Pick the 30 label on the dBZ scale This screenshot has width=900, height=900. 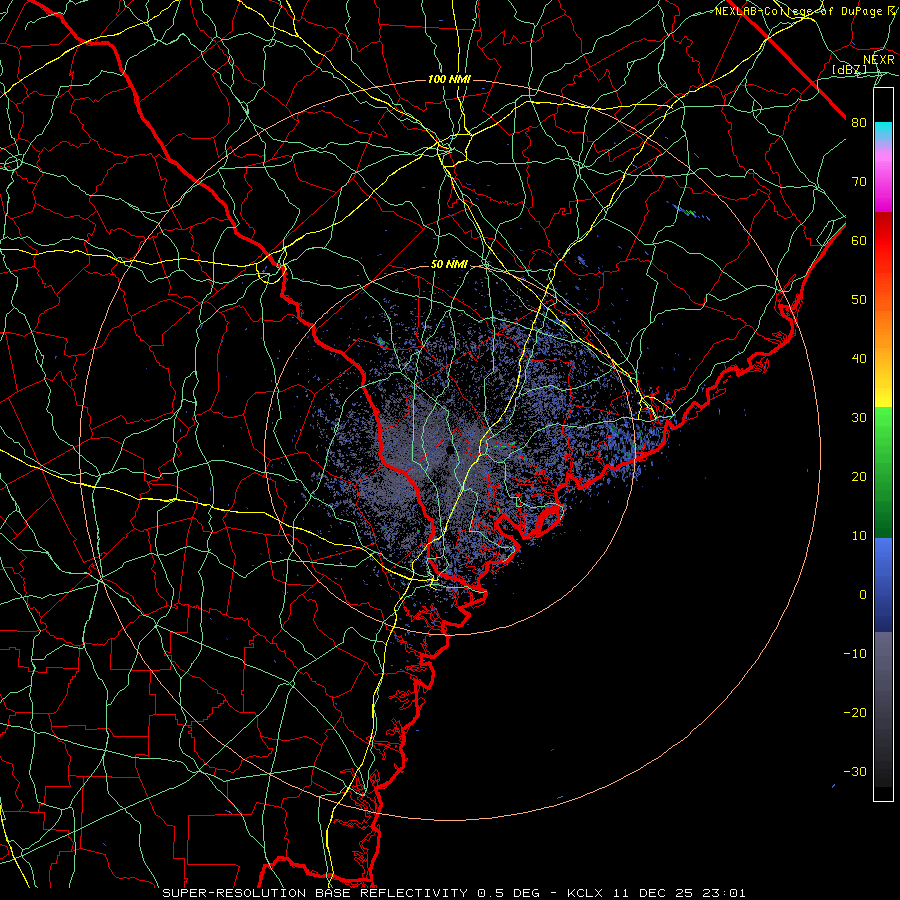859,417
